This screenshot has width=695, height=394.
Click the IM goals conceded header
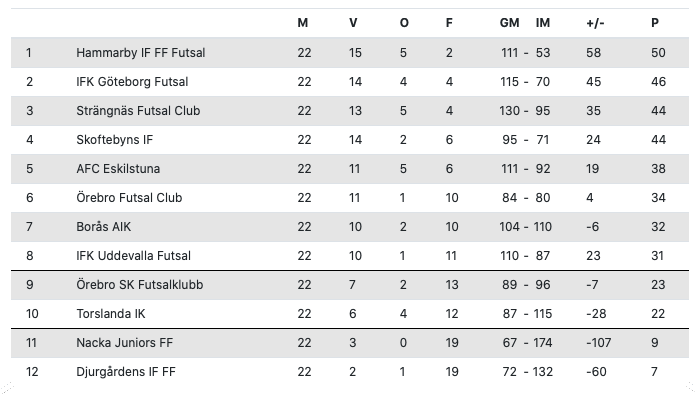tap(543, 23)
